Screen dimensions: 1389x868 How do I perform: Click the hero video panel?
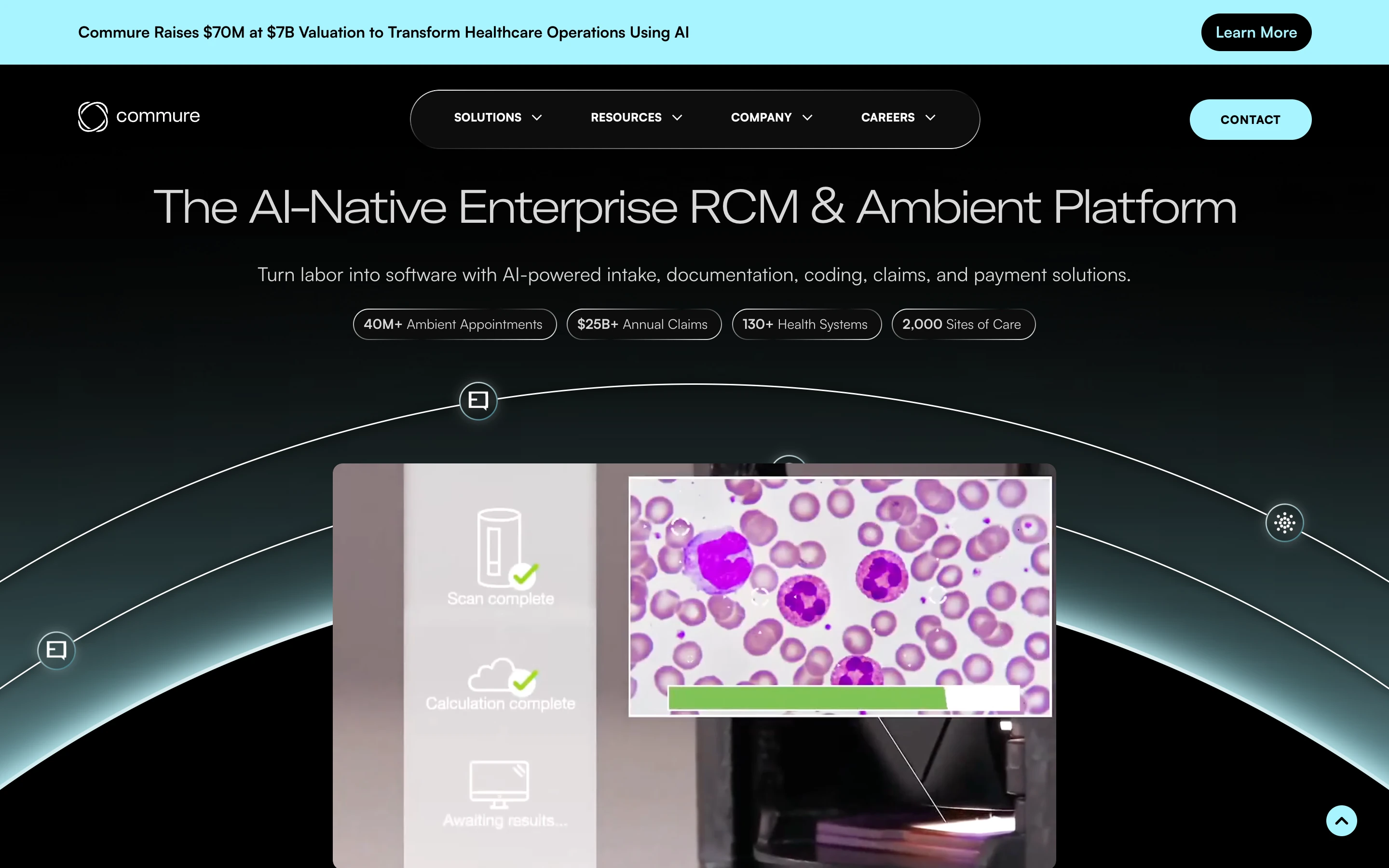(x=694, y=665)
